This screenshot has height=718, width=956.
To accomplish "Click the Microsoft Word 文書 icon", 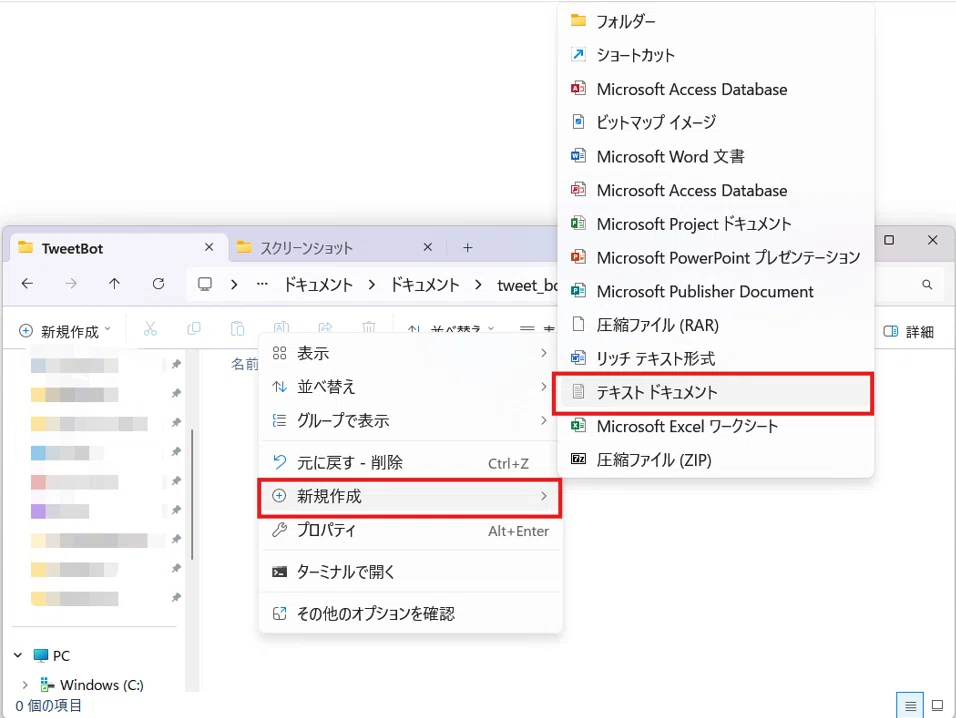I will pos(578,156).
